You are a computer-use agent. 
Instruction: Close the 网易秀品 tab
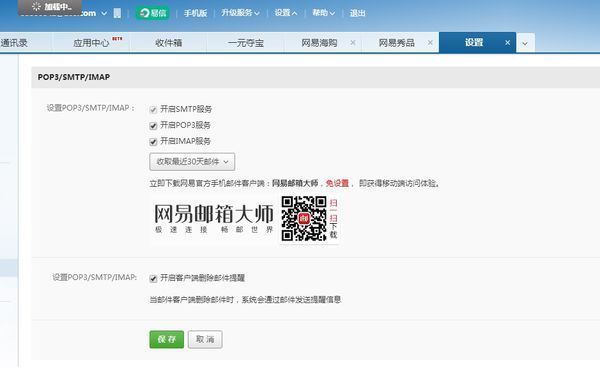[430, 43]
